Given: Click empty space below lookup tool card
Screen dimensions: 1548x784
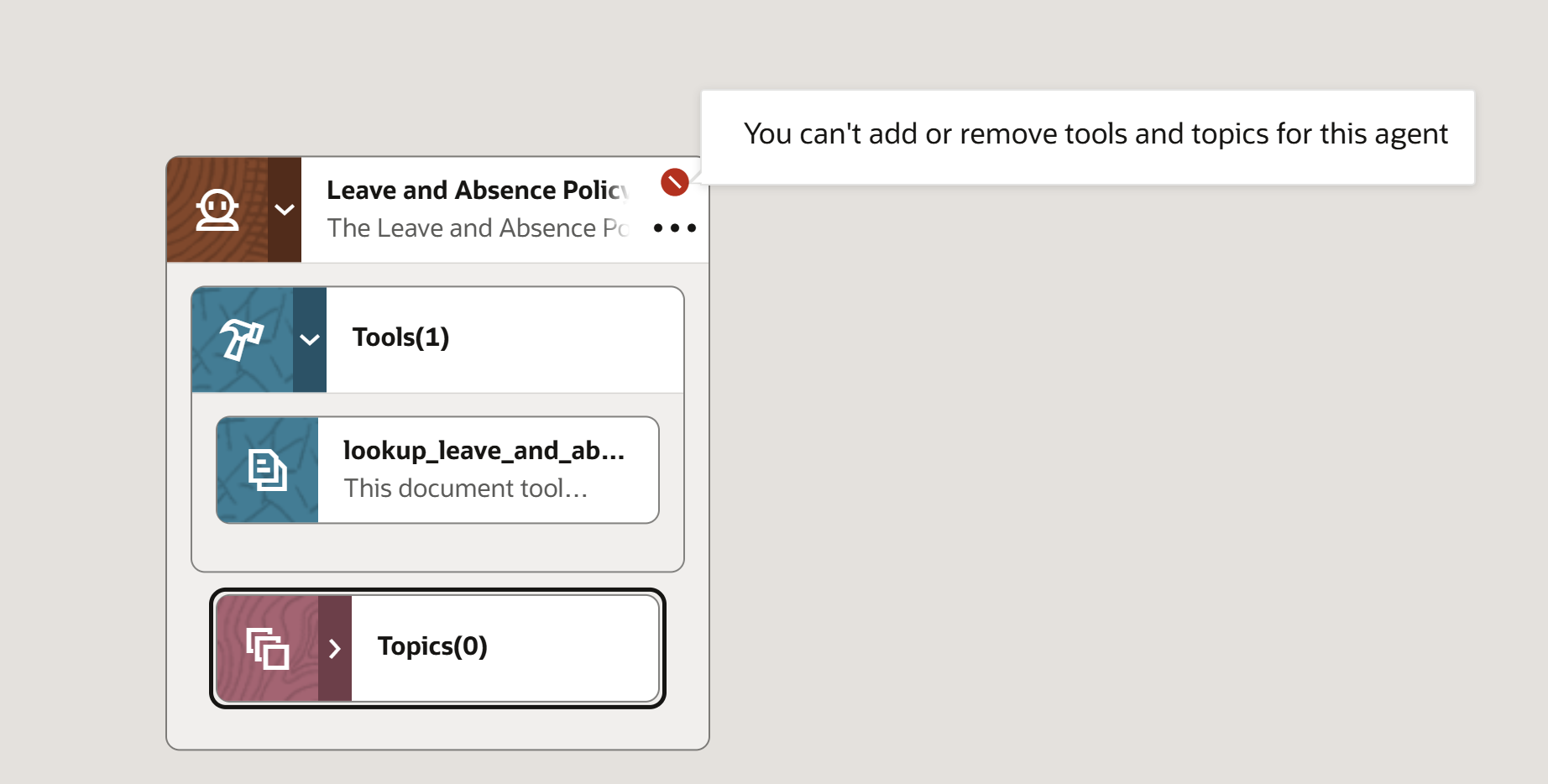Looking at the screenshot, I should click(437, 547).
